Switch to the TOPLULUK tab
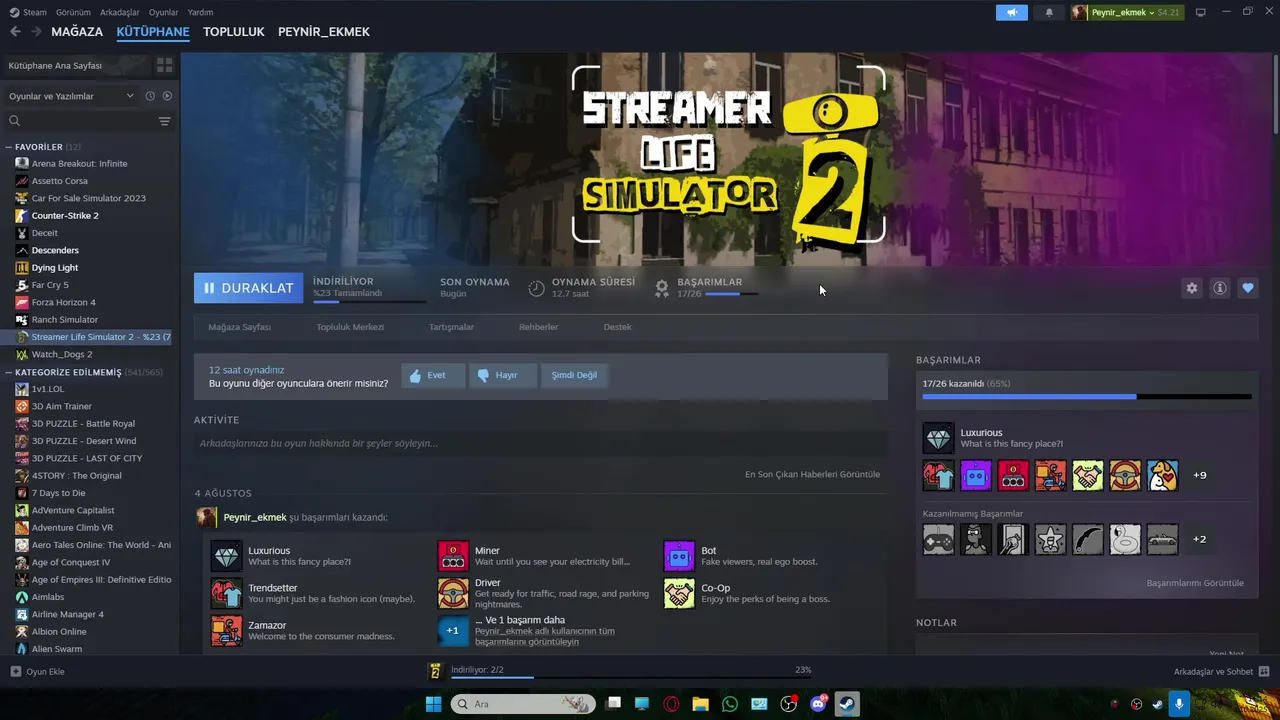This screenshot has width=1280, height=720. click(234, 31)
